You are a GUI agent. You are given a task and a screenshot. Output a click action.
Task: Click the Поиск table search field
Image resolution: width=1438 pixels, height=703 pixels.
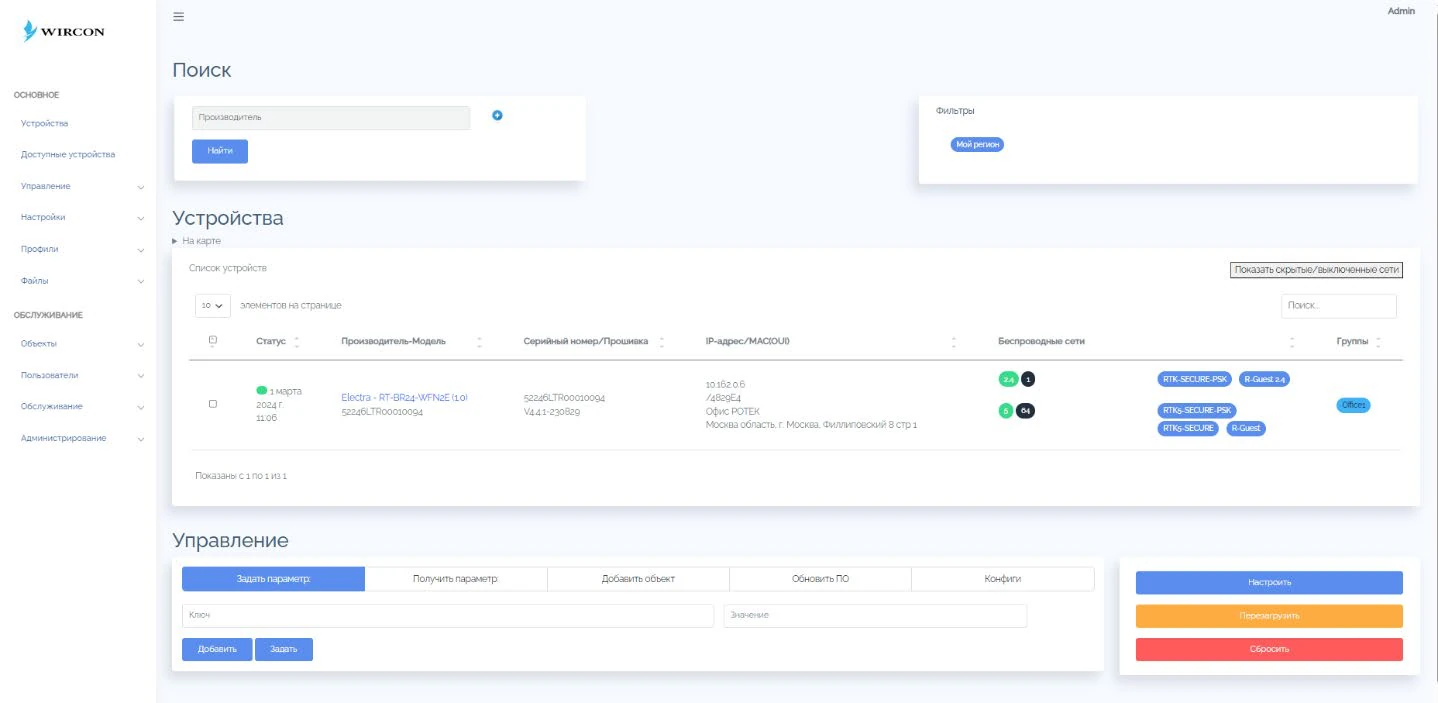(1339, 306)
